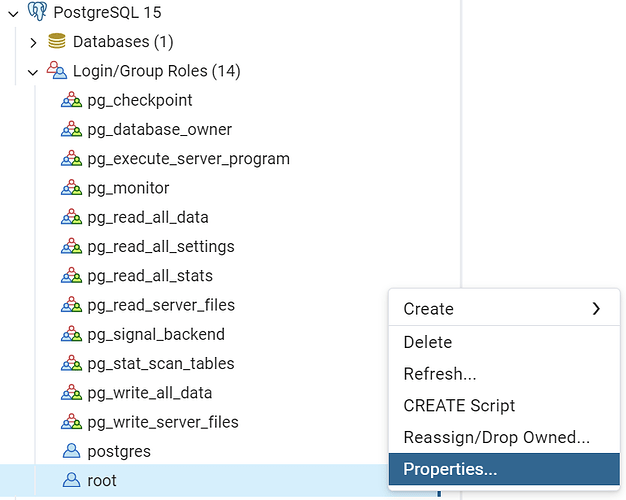This screenshot has height=500, width=626.
Task: Click the pg_write_server_files role icon
Action: point(71,422)
